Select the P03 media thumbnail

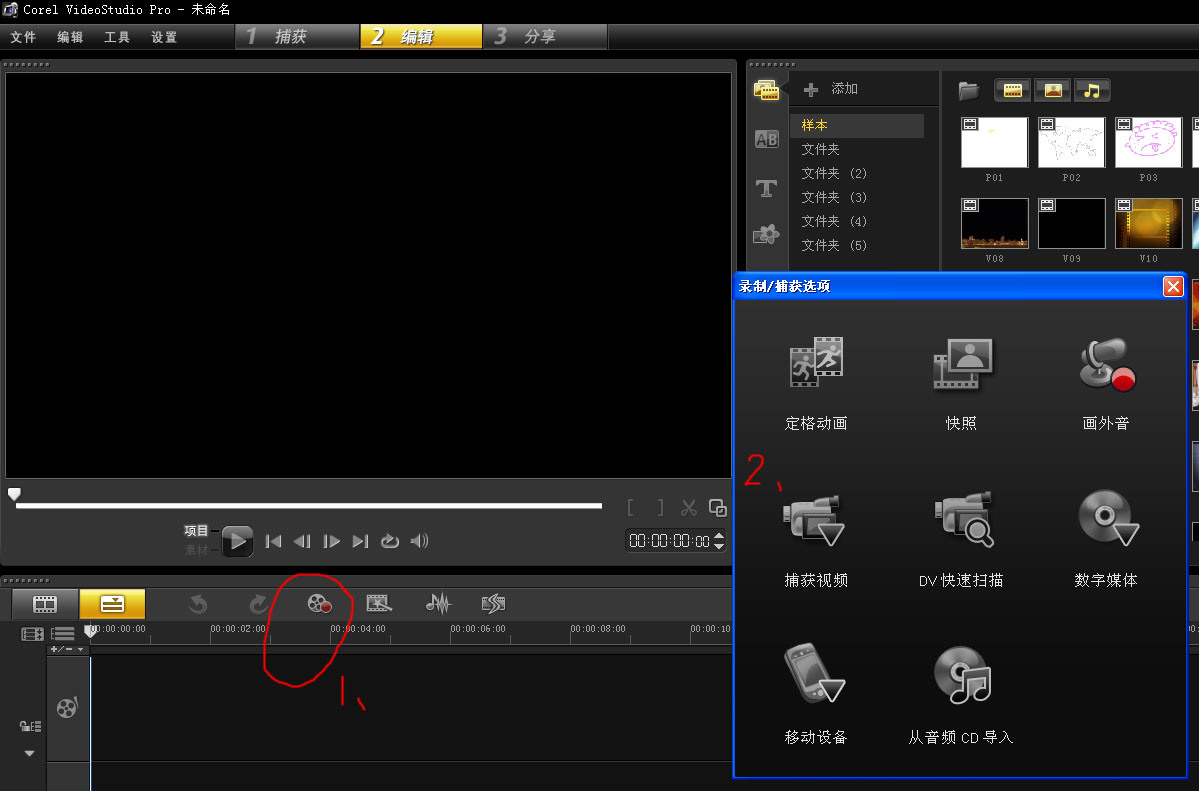coord(1149,142)
